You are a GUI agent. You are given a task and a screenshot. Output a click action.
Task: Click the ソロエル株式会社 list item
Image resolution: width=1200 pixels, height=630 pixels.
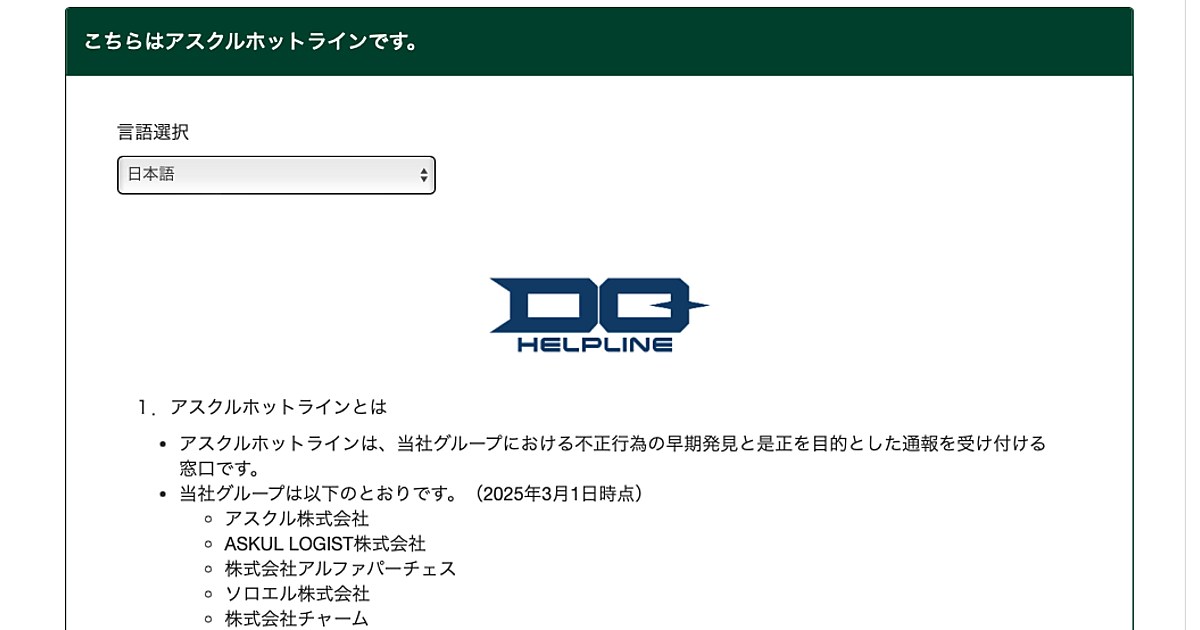(x=297, y=594)
